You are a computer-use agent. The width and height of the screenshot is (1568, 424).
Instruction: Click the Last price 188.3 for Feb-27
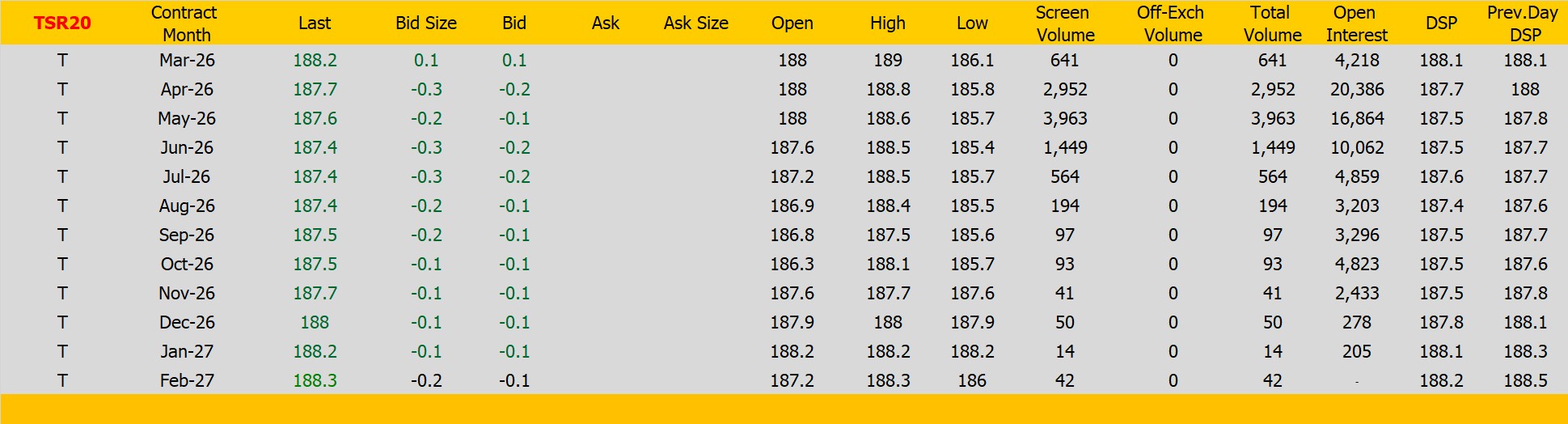pos(315,381)
